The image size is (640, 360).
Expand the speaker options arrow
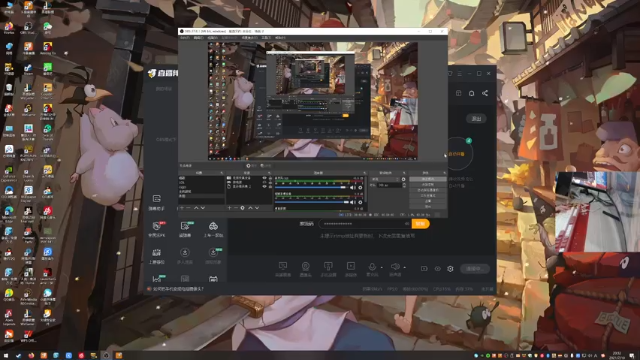coord(404,268)
